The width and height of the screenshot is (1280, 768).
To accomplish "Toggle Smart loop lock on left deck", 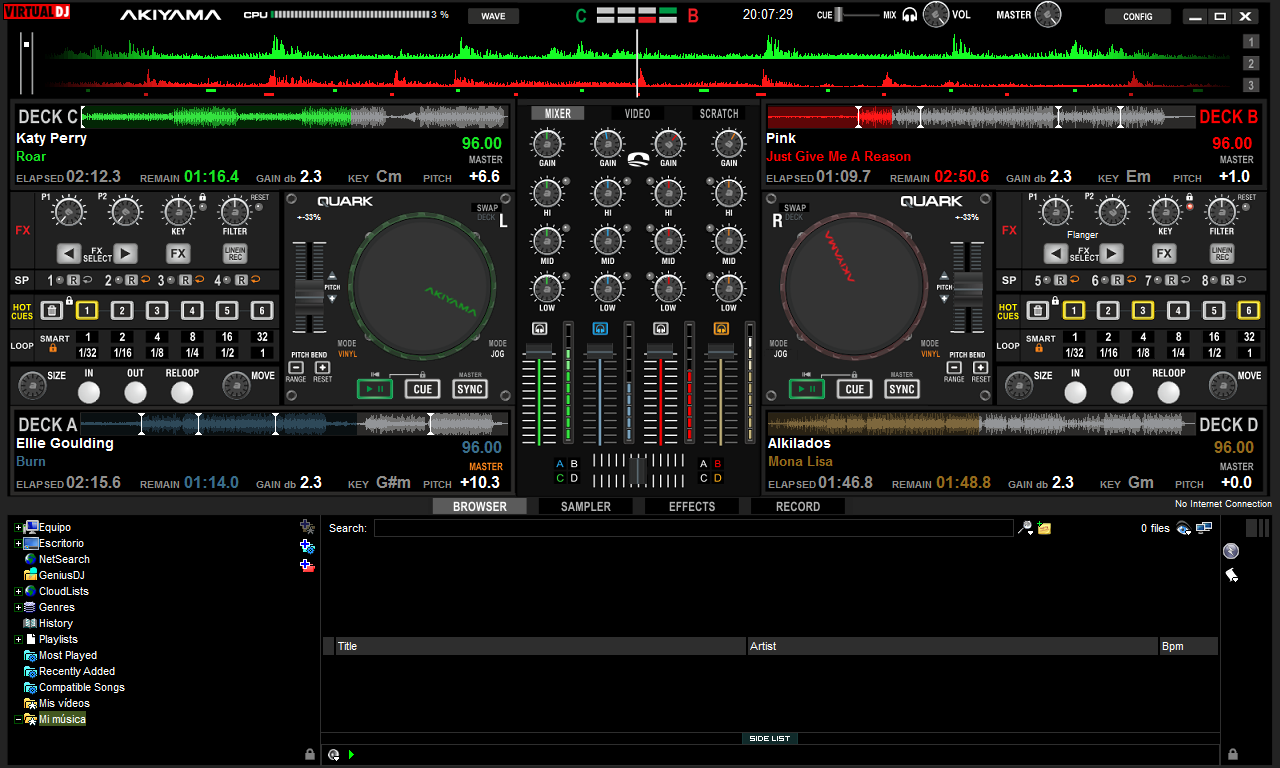I will 53,349.
